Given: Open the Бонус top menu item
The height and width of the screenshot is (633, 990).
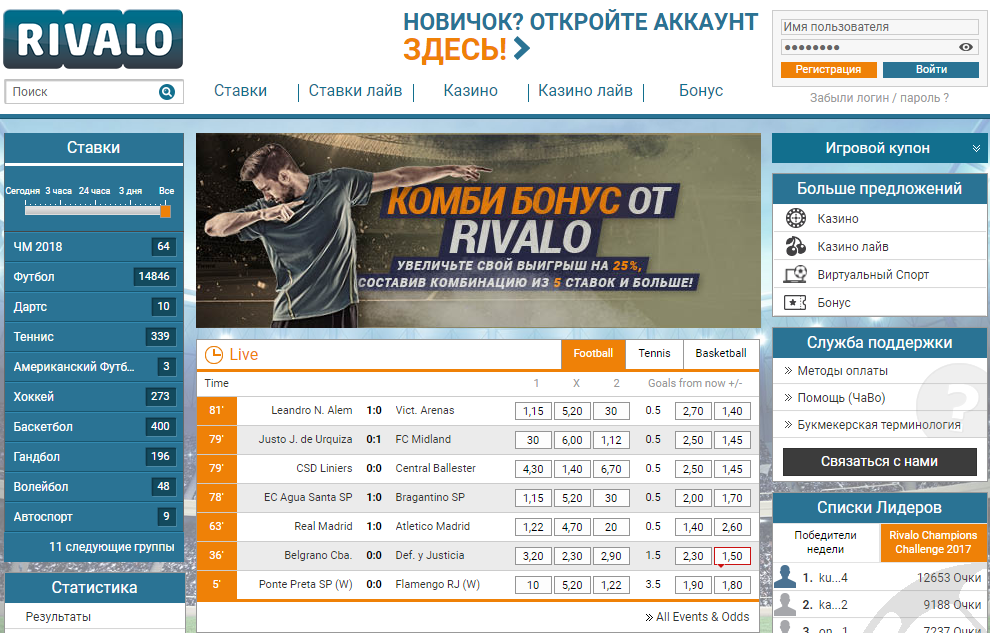Looking at the screenshot, I should [x=701, y=91].
